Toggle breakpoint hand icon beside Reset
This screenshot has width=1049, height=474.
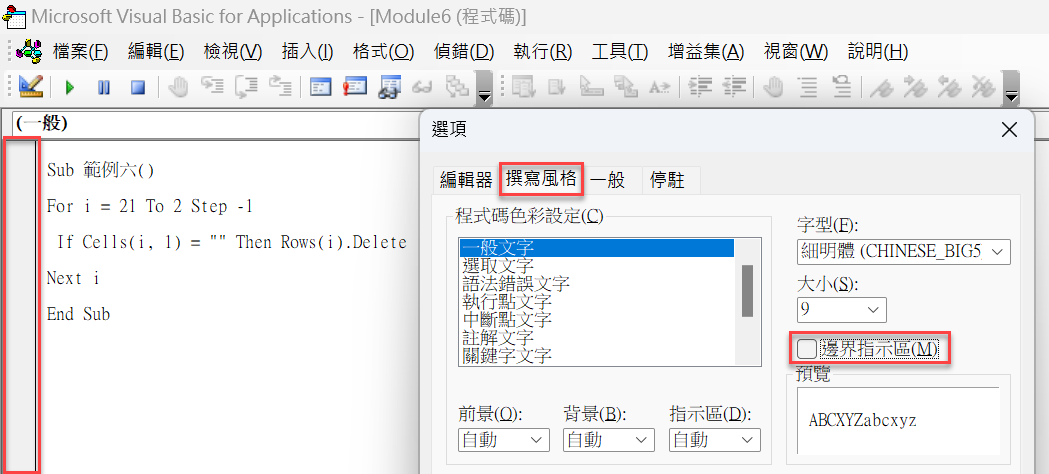(178, 87)
